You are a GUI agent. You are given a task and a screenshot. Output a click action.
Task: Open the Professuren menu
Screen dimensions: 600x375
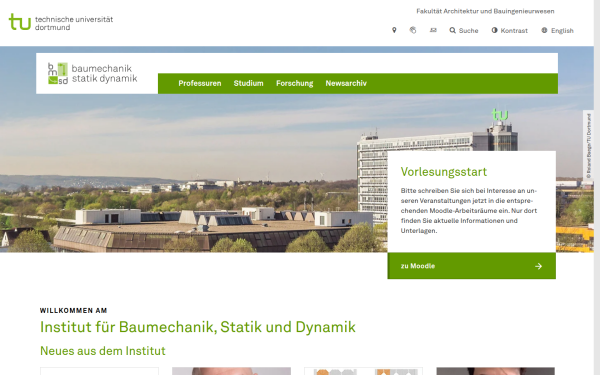(200, 83)
